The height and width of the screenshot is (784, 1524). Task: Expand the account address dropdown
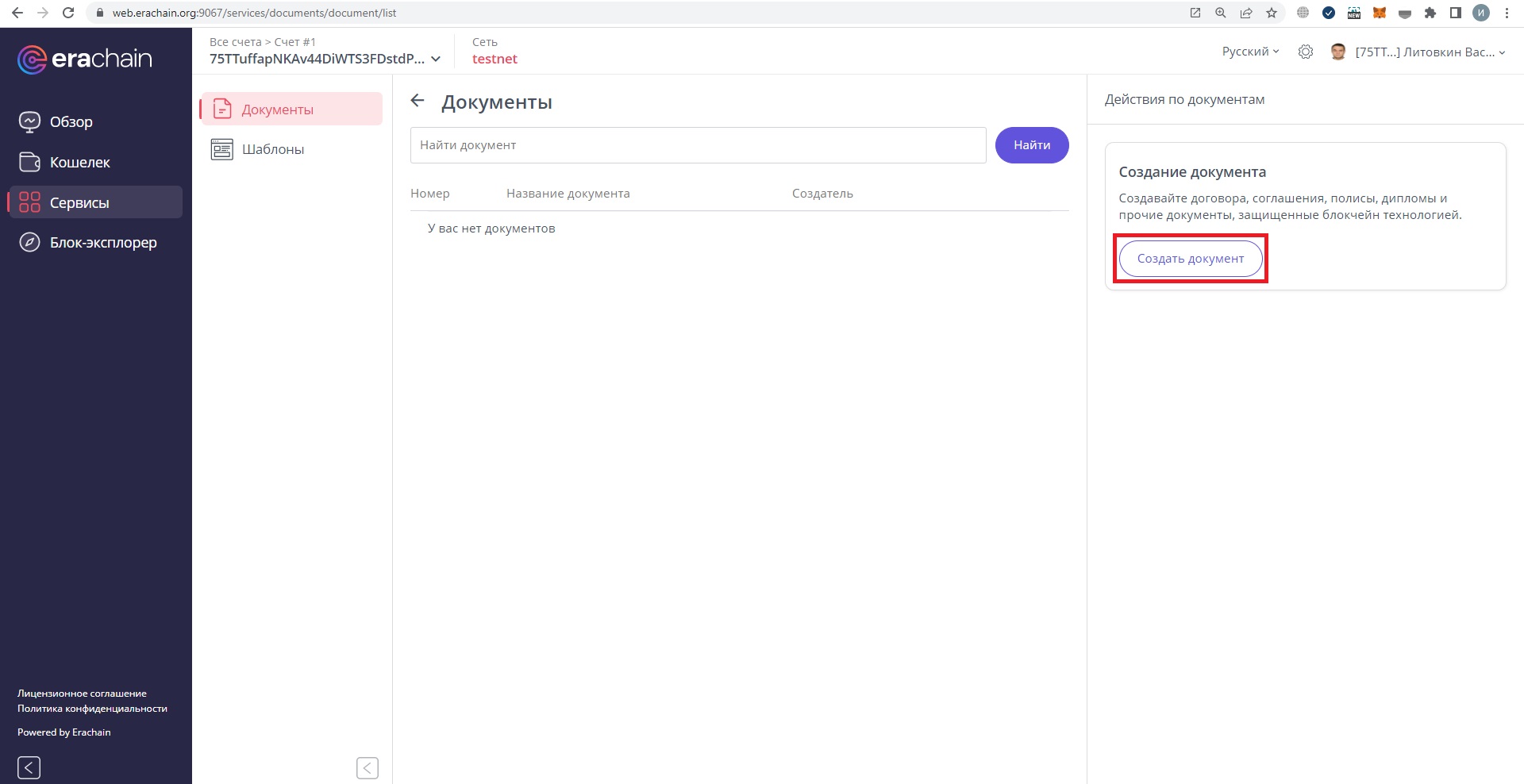coord(435,59)
